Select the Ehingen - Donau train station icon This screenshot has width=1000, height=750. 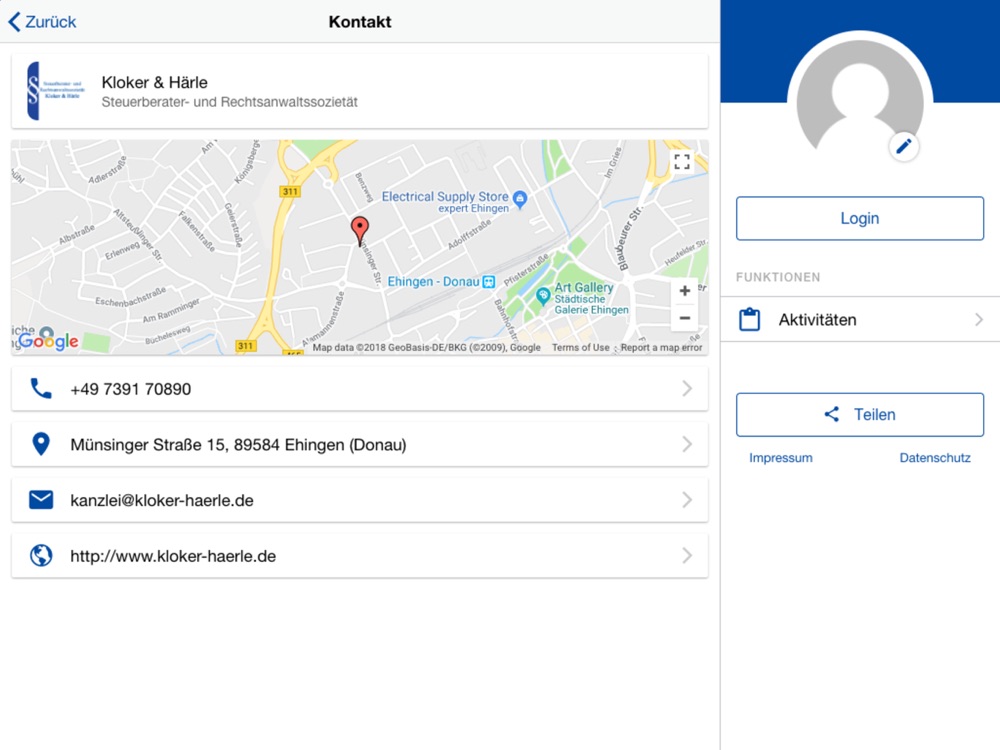tap(489, 281)
